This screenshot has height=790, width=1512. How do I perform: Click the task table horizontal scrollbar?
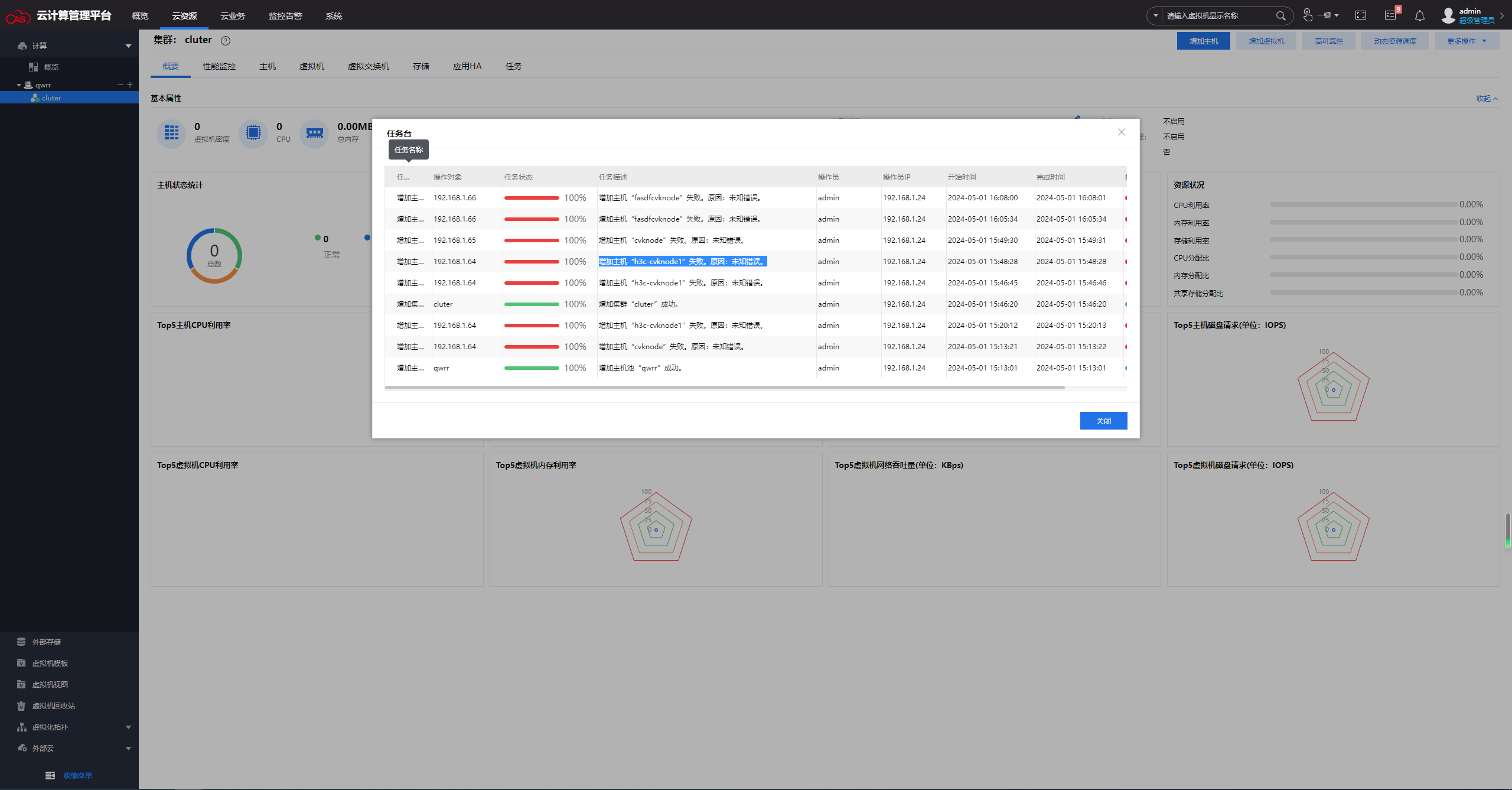(724, 388)
